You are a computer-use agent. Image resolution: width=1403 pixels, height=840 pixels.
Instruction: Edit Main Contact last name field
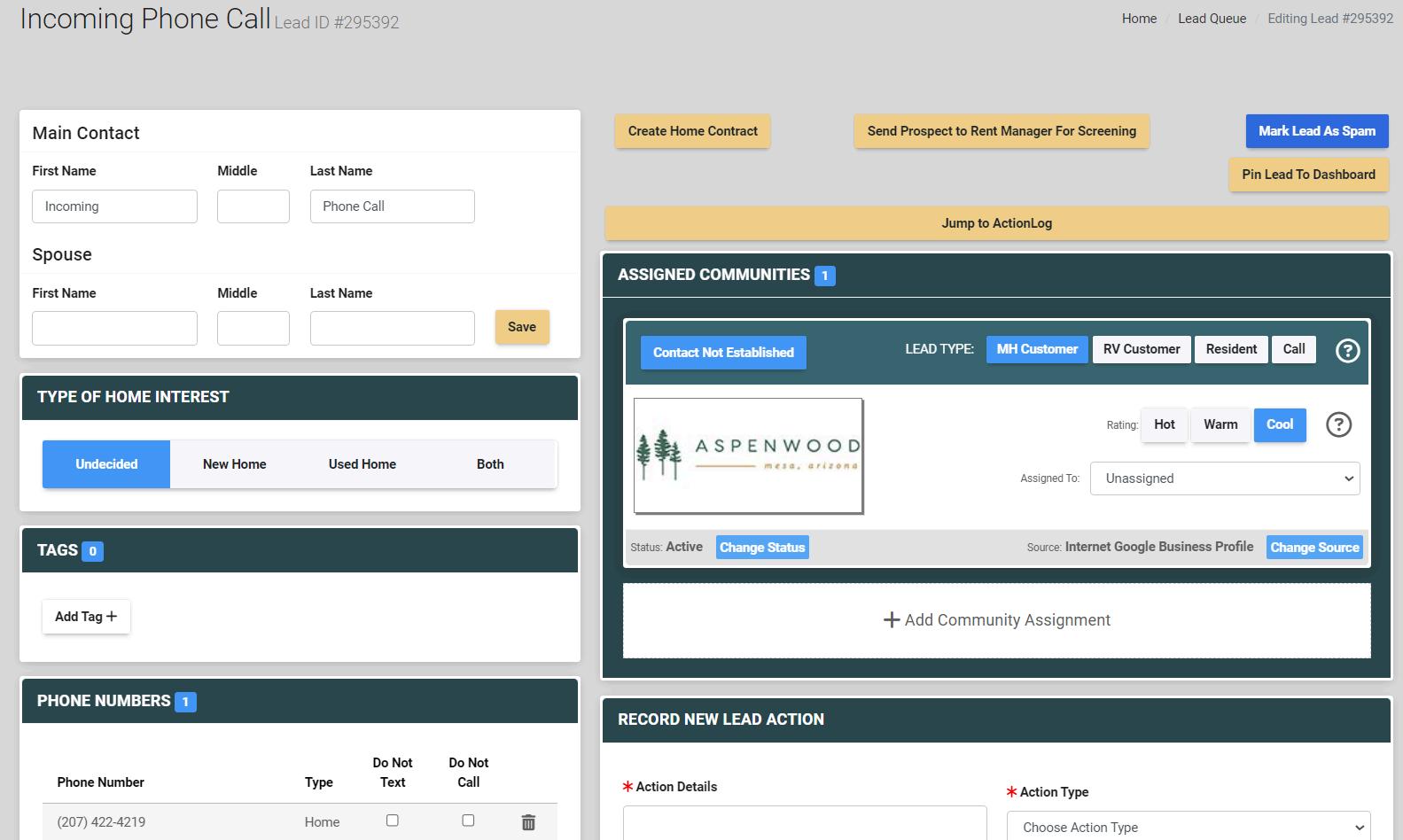click(393, 206)
